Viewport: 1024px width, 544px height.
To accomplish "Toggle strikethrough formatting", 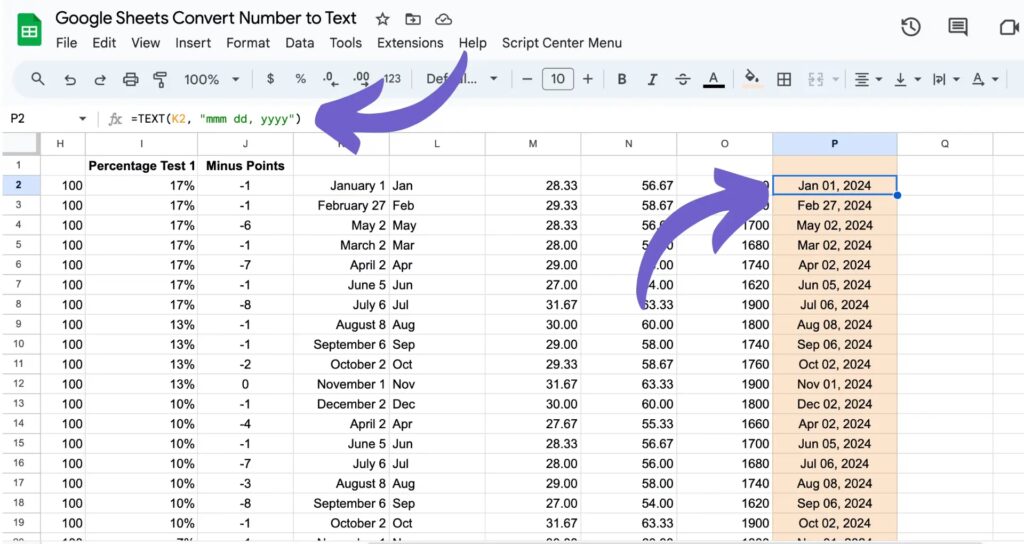I will [683, 79].
